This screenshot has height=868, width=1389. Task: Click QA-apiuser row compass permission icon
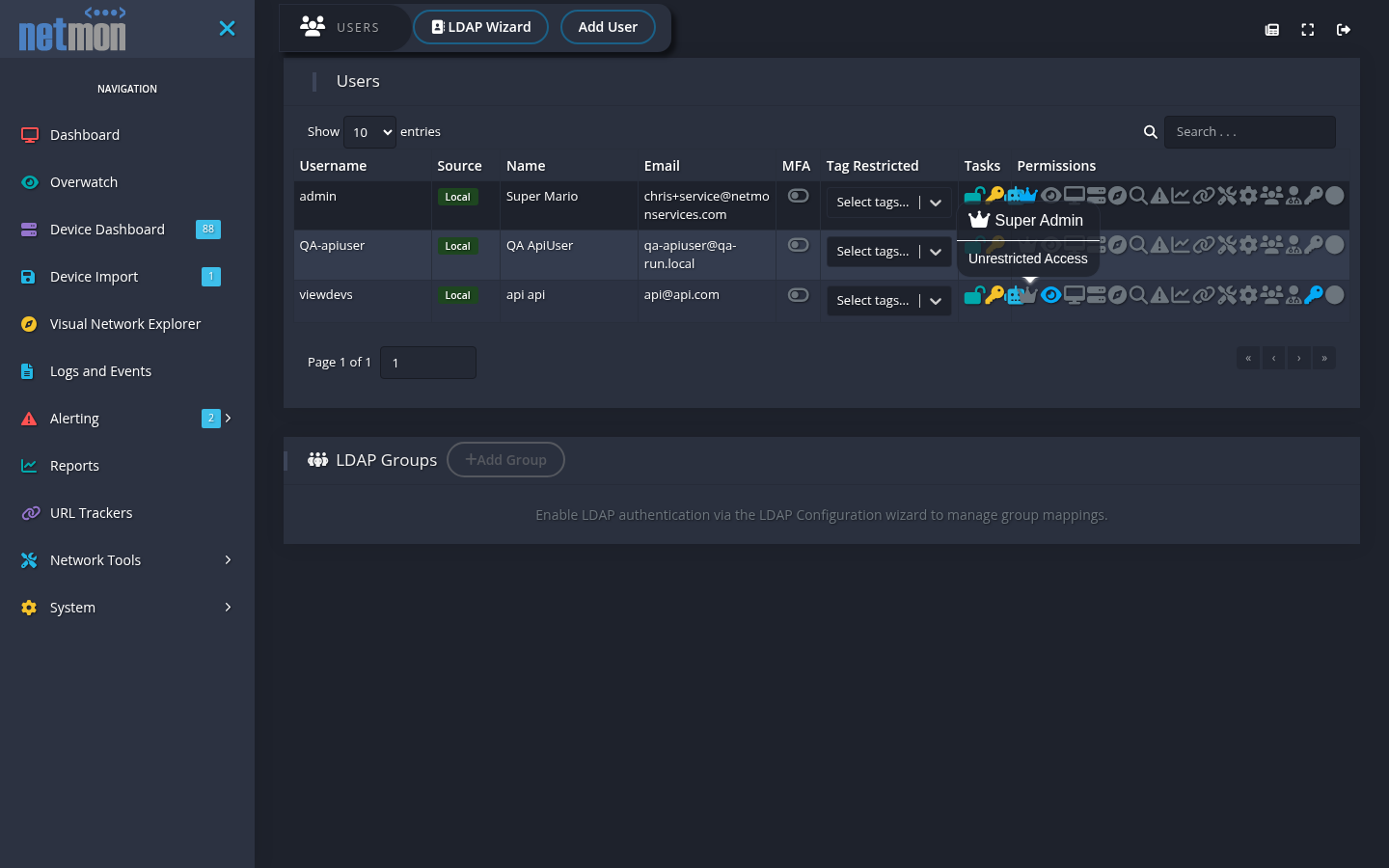click(1118, 245)
